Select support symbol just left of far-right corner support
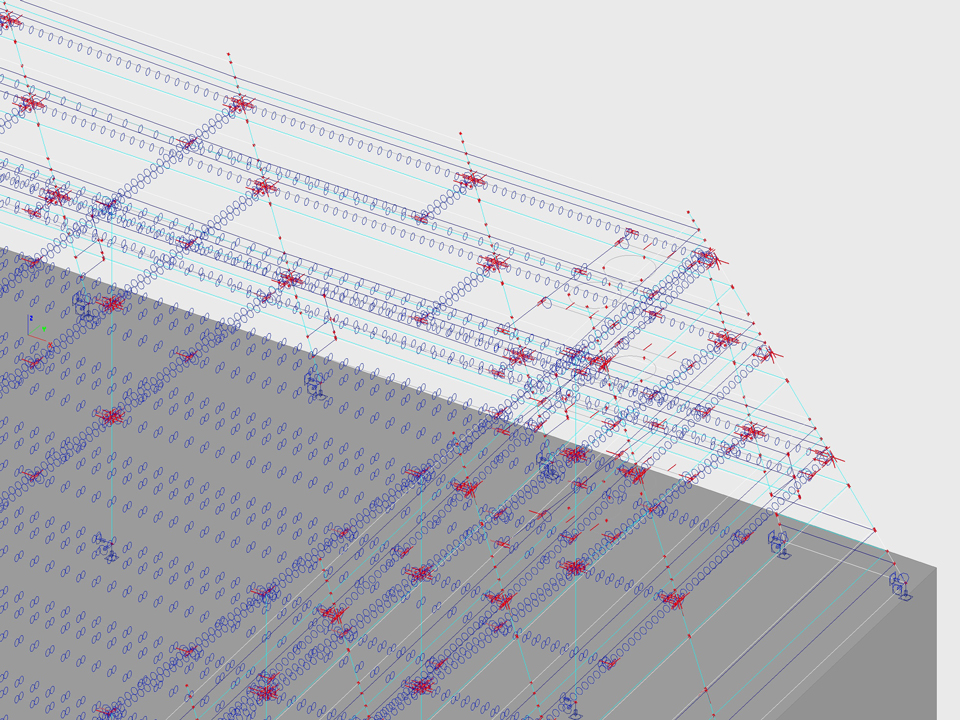960x720 pixels. point(780,543)
